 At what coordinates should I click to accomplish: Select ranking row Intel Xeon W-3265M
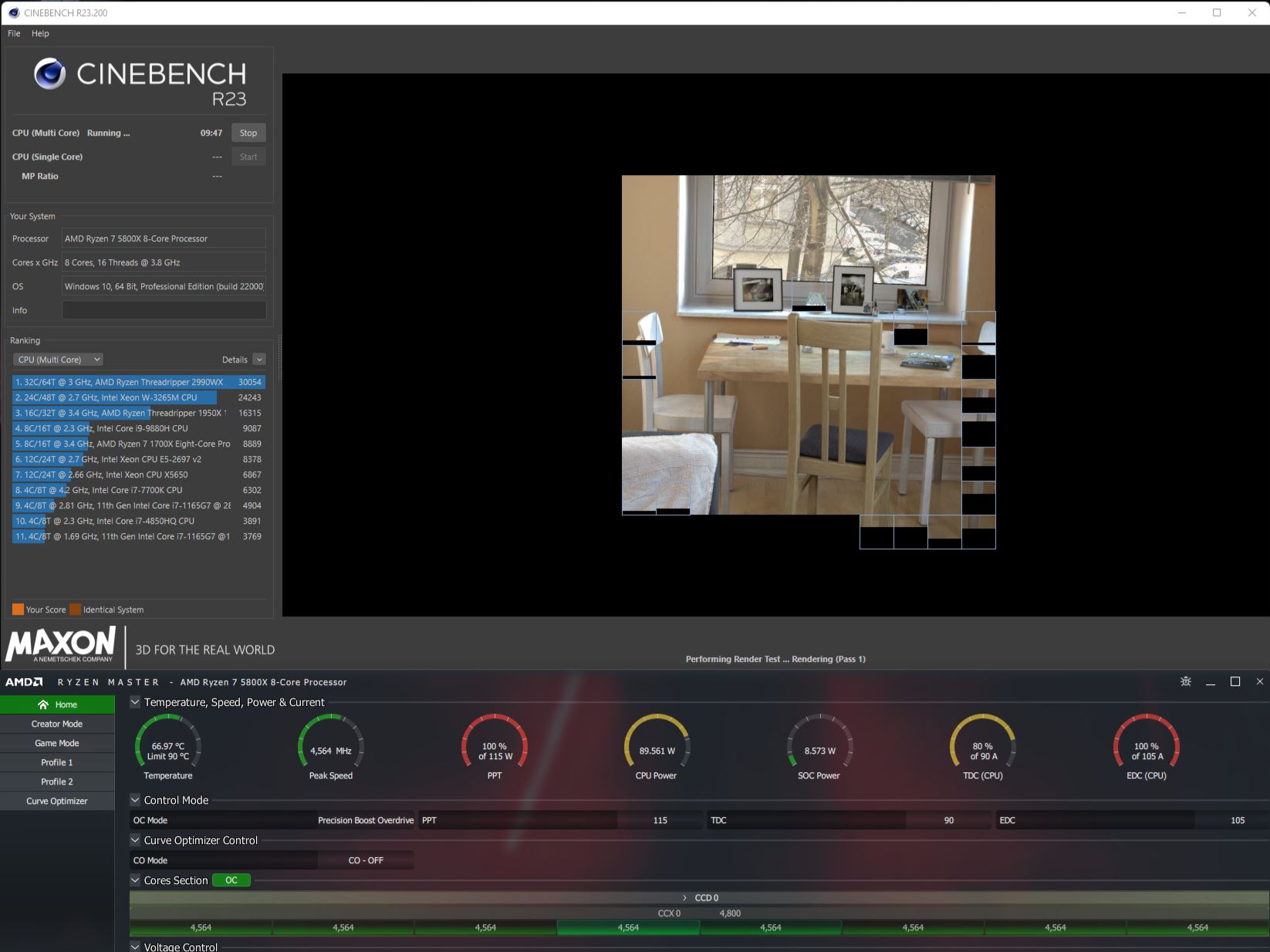(x=138, y=397)
